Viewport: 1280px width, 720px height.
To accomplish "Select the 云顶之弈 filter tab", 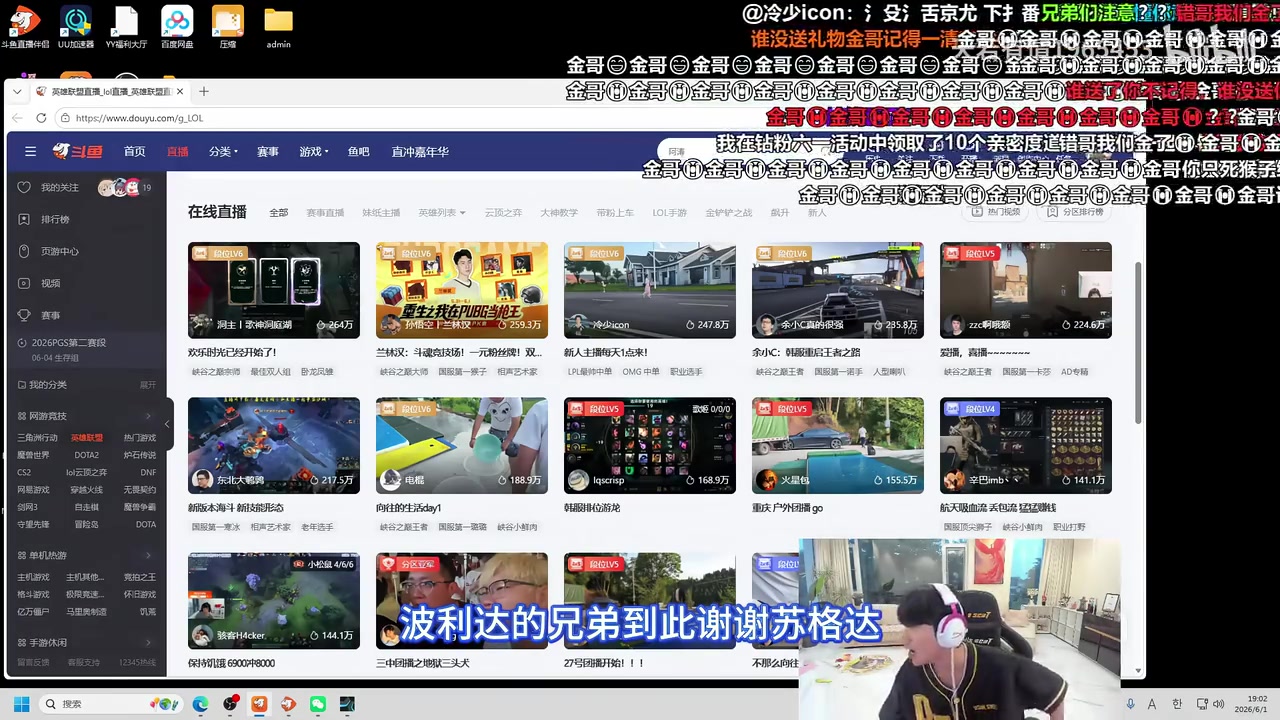I will [503, 212].
